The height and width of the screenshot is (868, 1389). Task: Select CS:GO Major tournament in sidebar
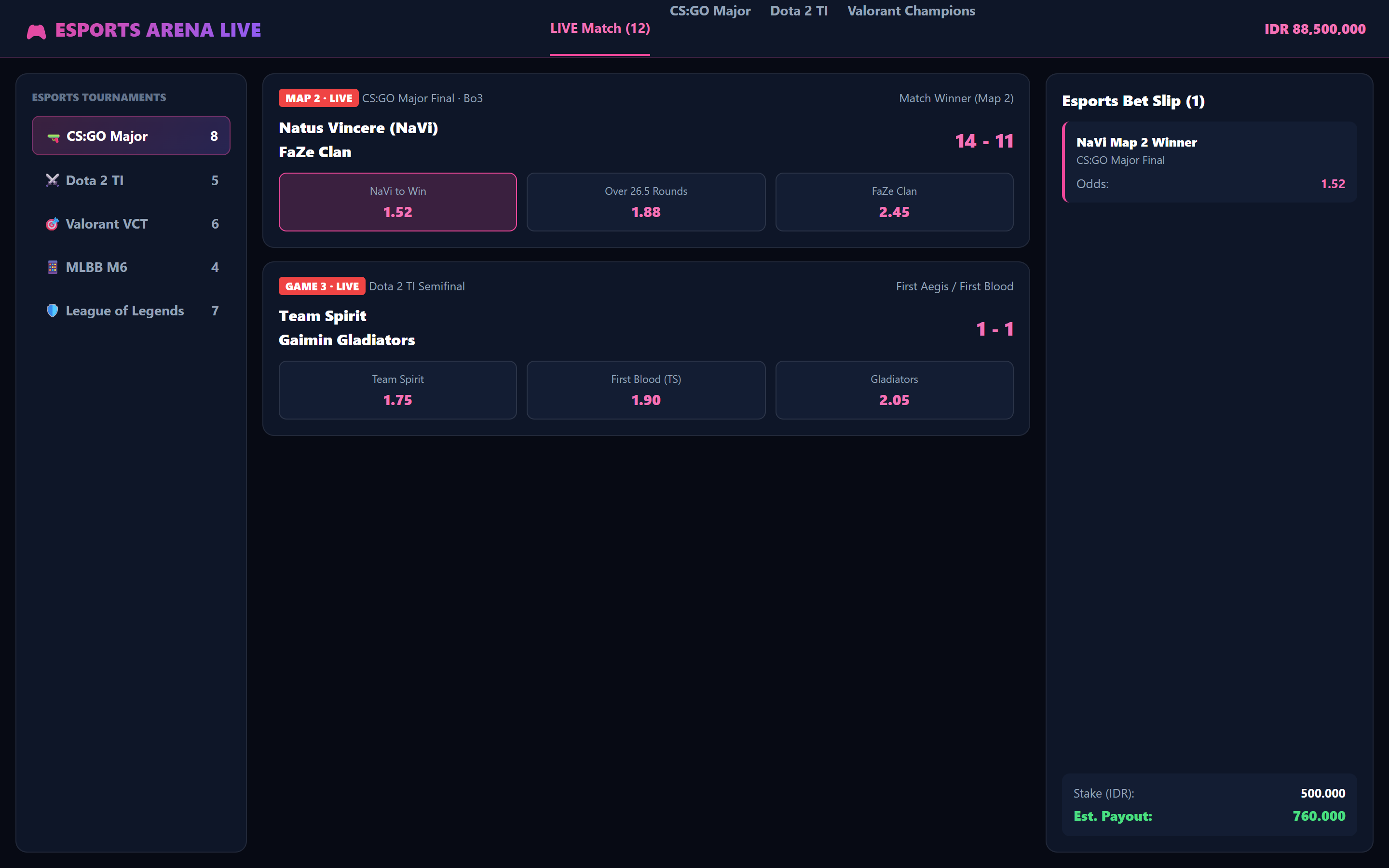131,136
